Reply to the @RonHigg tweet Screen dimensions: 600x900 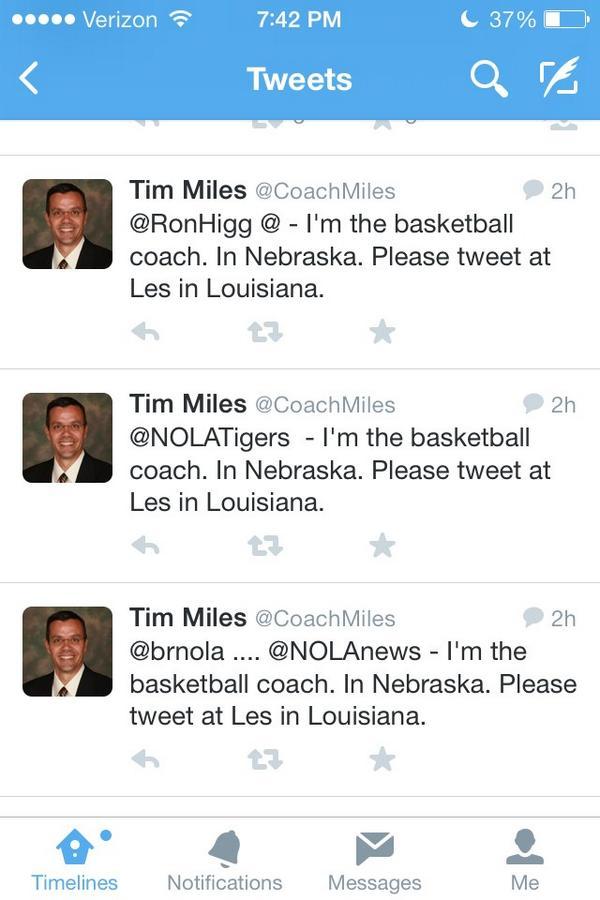[146, 332]
